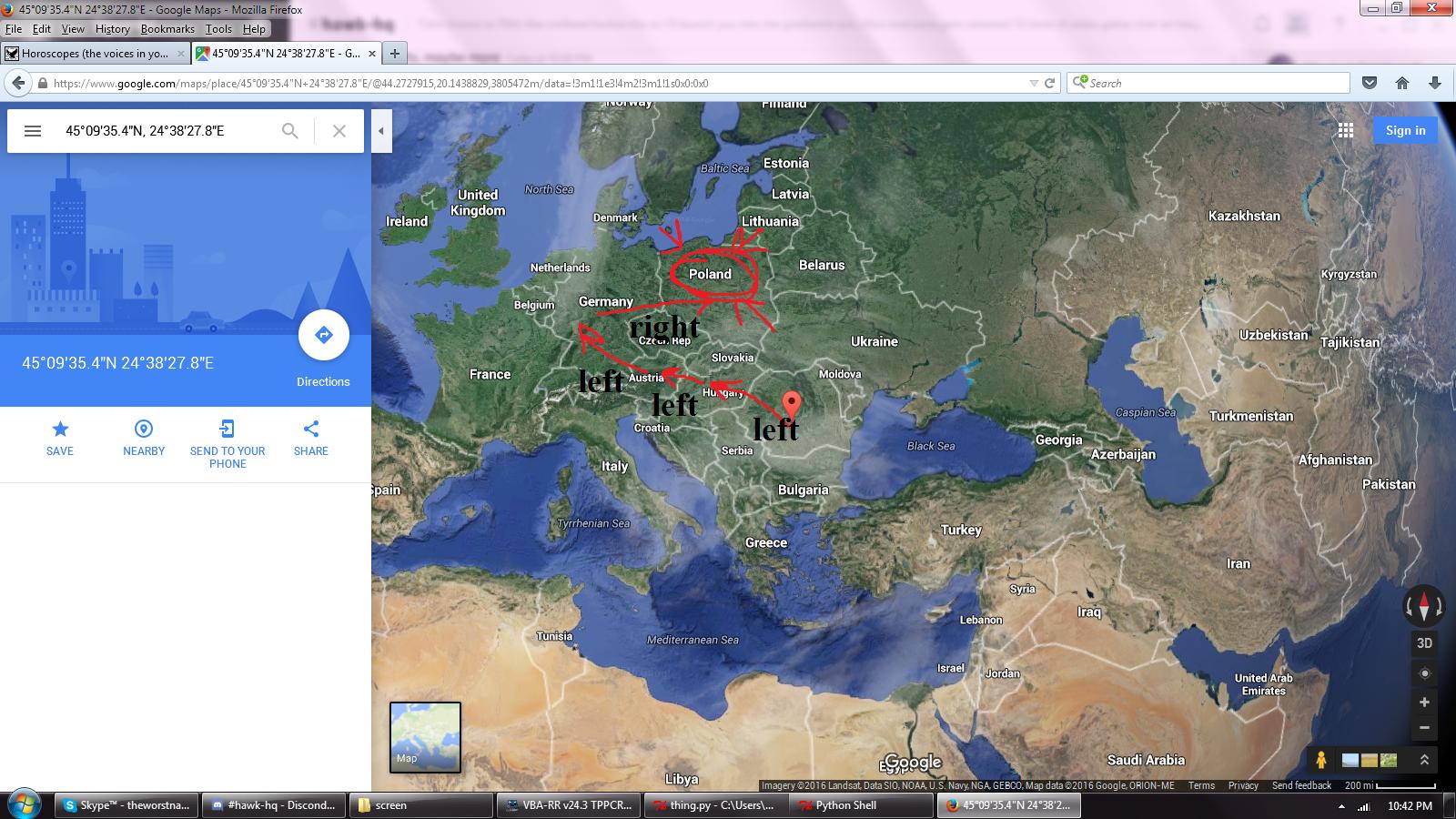Show your location on the map
This screenshot has height=819, width=1456.
(1425, 673)
